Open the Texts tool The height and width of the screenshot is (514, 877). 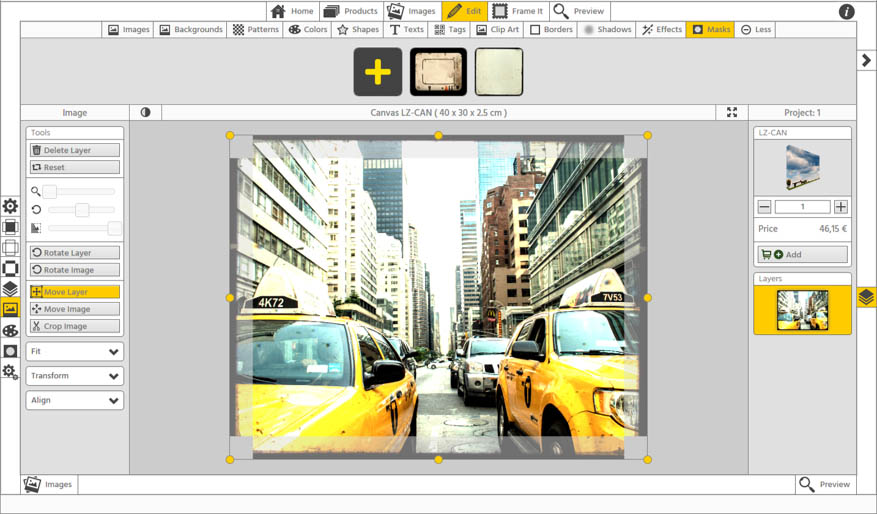click(407, 30)
